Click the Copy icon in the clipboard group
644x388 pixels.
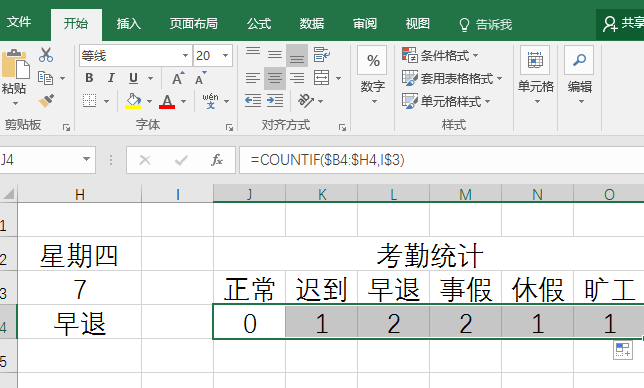click(x=45, y=78)
